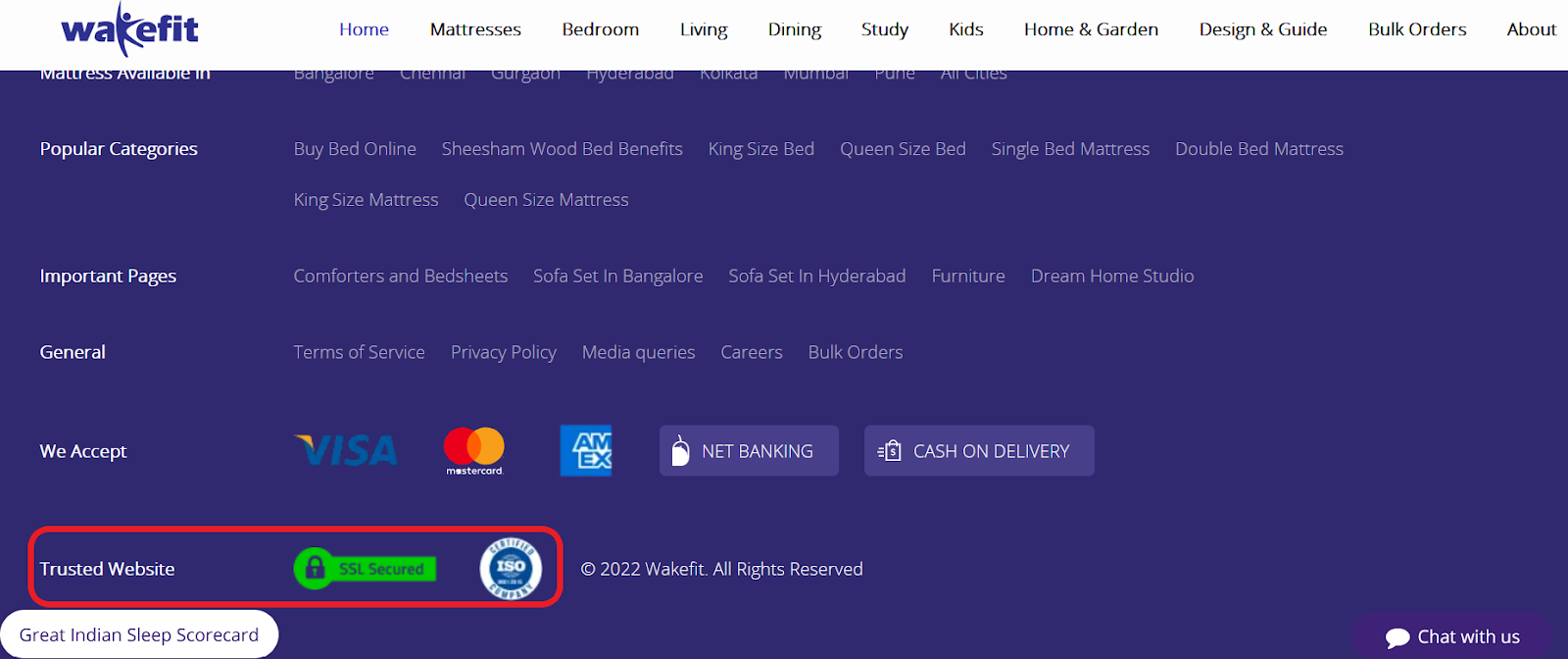The image size is (1568, 659).
Task: Open the Dream Home Studio link
Action: point(1112,277)
